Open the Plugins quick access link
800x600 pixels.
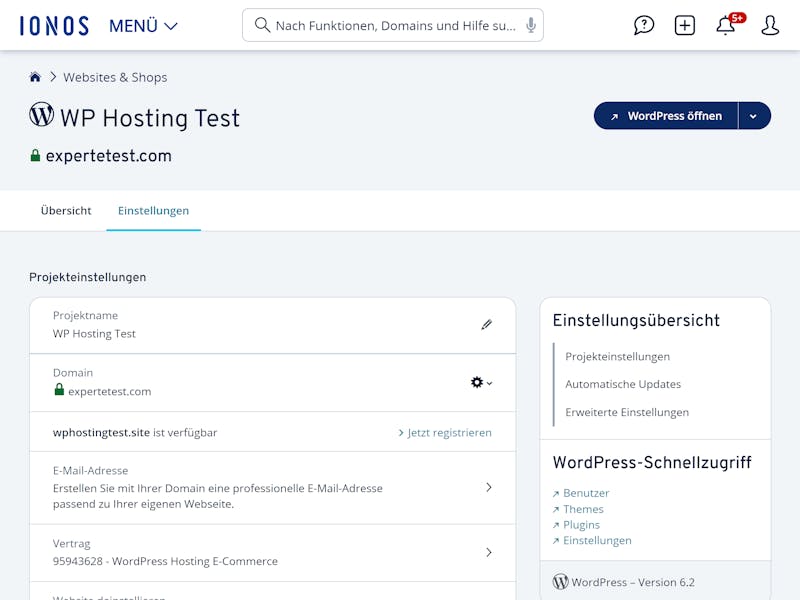pos(581,525)
